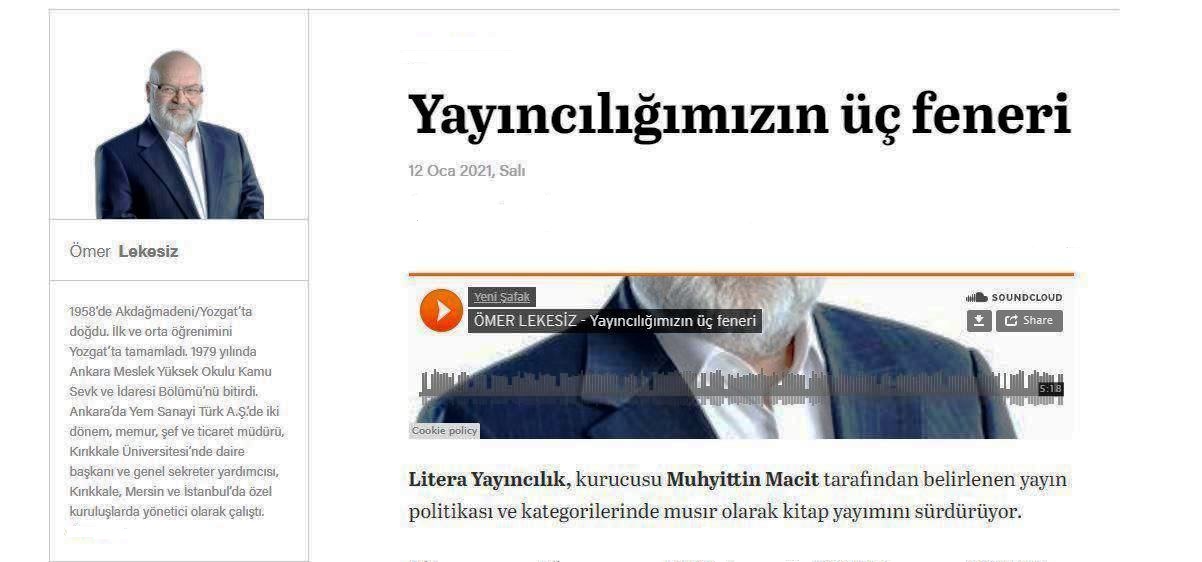
Task: Click the author biography paragraph
Action: tap(178, 411)
